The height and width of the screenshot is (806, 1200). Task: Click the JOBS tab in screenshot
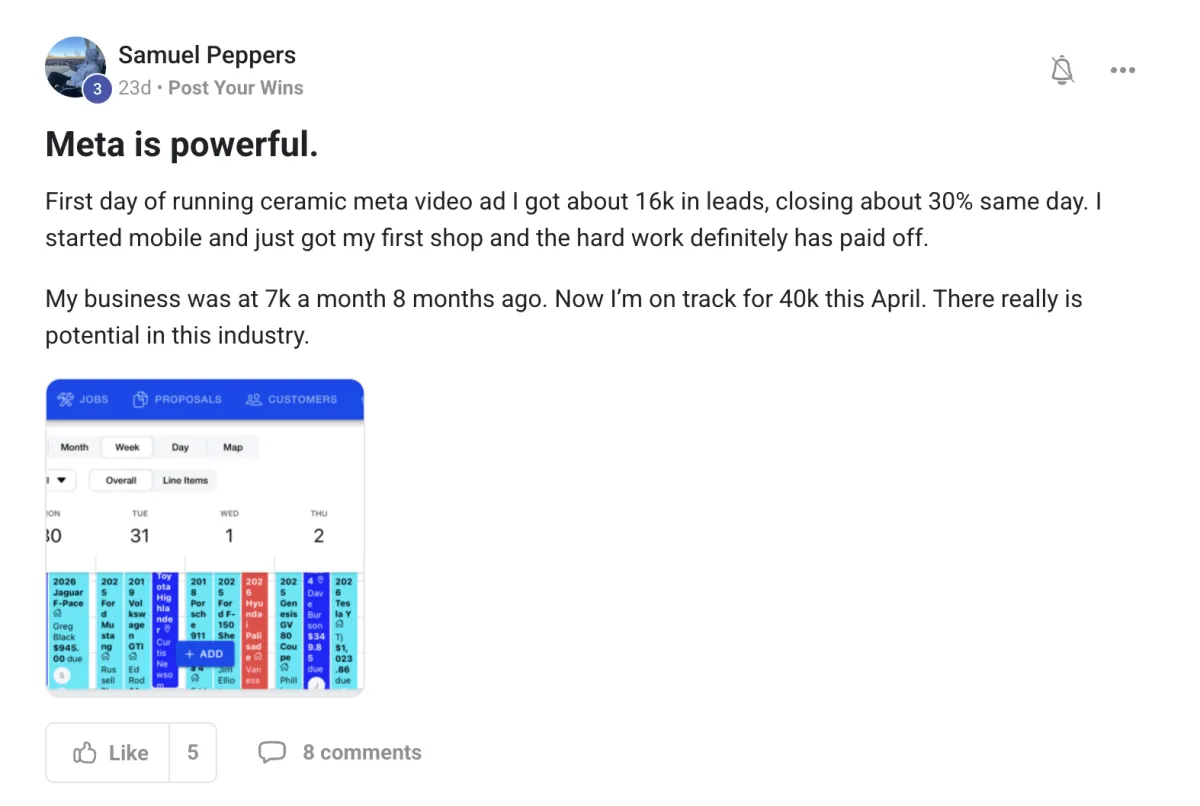(83, 399)
